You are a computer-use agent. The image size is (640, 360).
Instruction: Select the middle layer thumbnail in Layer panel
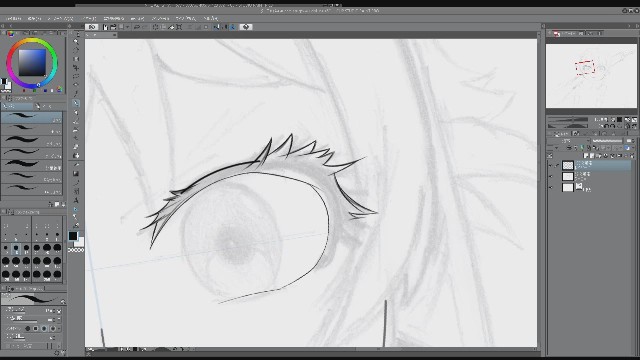pos(568,176)
